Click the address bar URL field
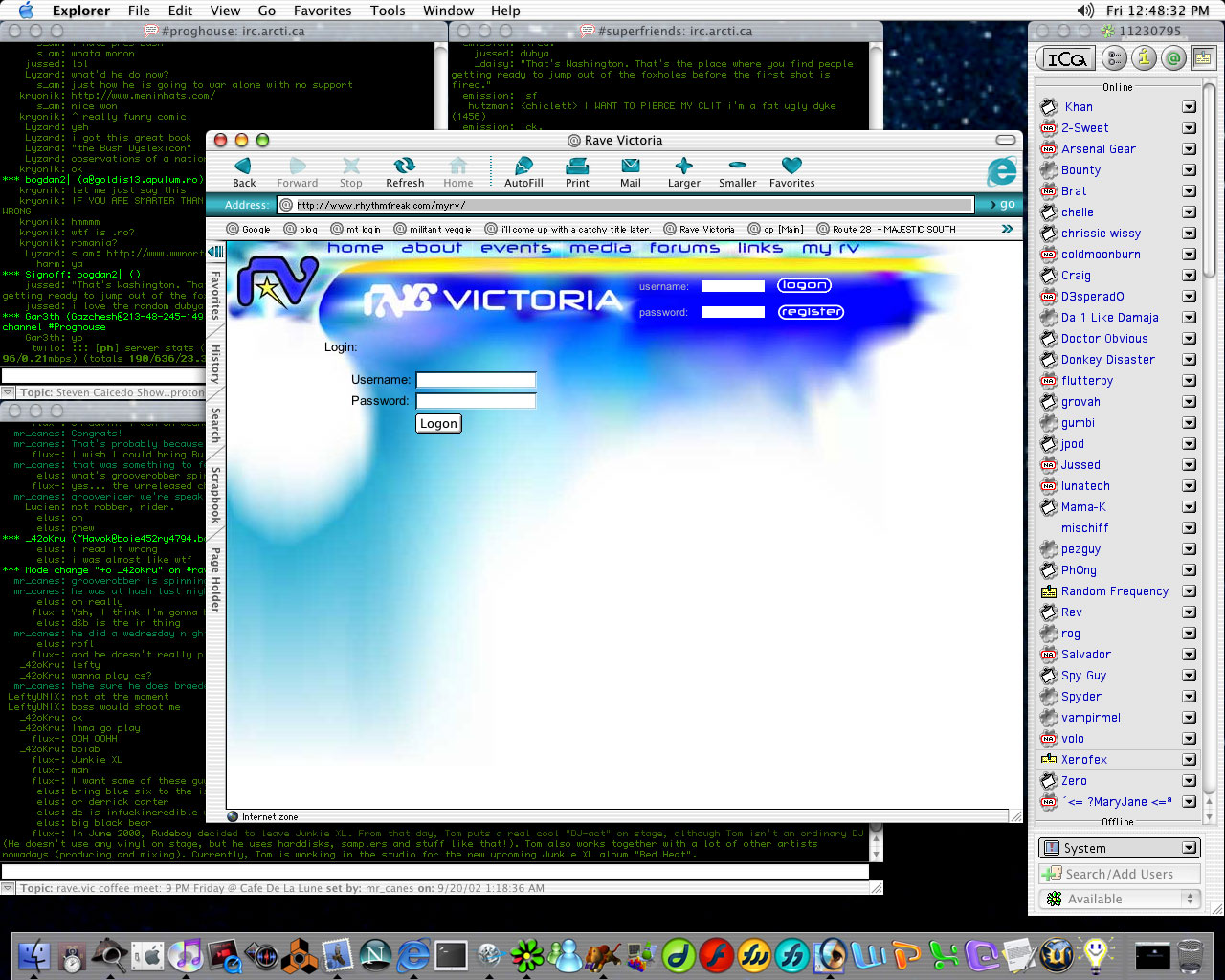This screenshot has width=1225, height=980. (x=625, y=205)
